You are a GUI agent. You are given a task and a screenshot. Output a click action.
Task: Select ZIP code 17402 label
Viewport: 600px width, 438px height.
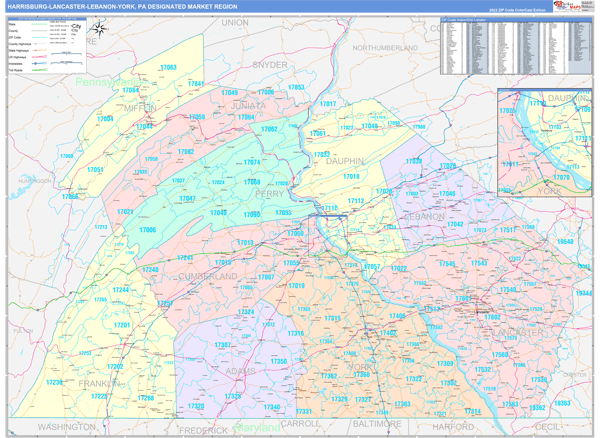click(x=388, y=333)
